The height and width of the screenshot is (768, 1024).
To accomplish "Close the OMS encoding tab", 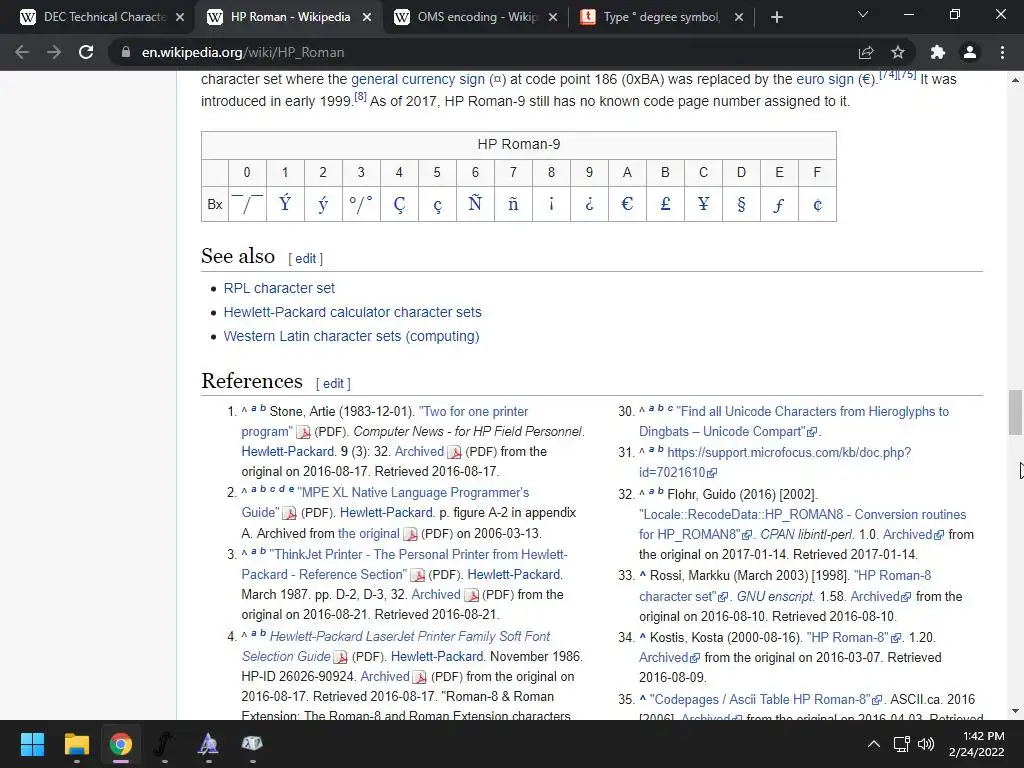I will click(x=553, y=17).
